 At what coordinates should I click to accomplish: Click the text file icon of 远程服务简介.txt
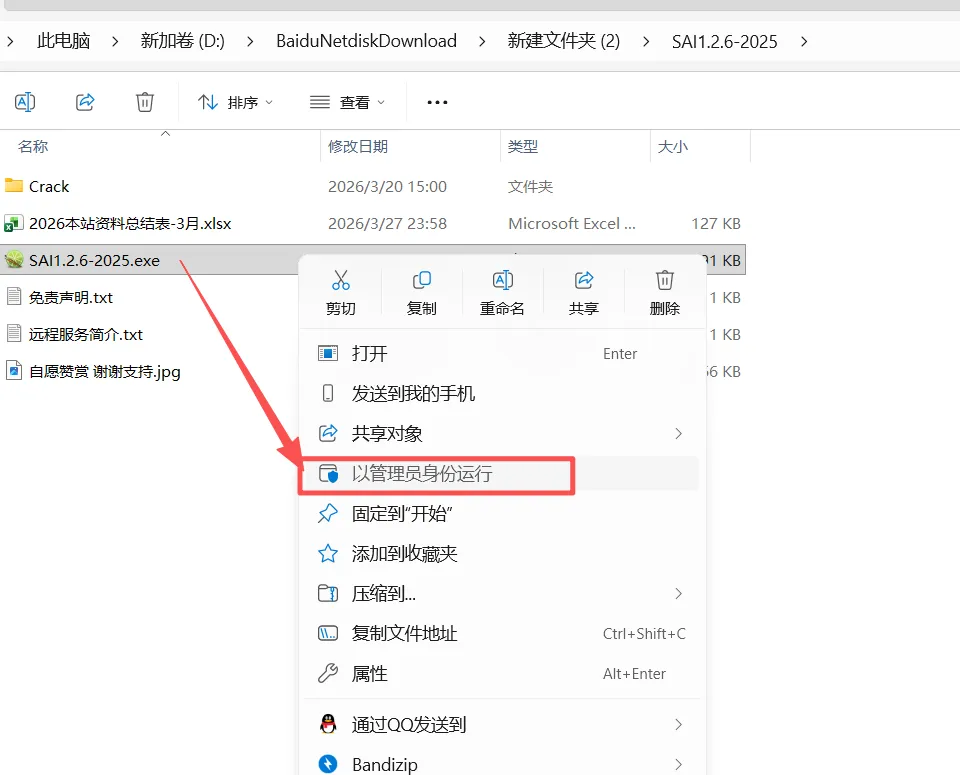pos(13,334)
